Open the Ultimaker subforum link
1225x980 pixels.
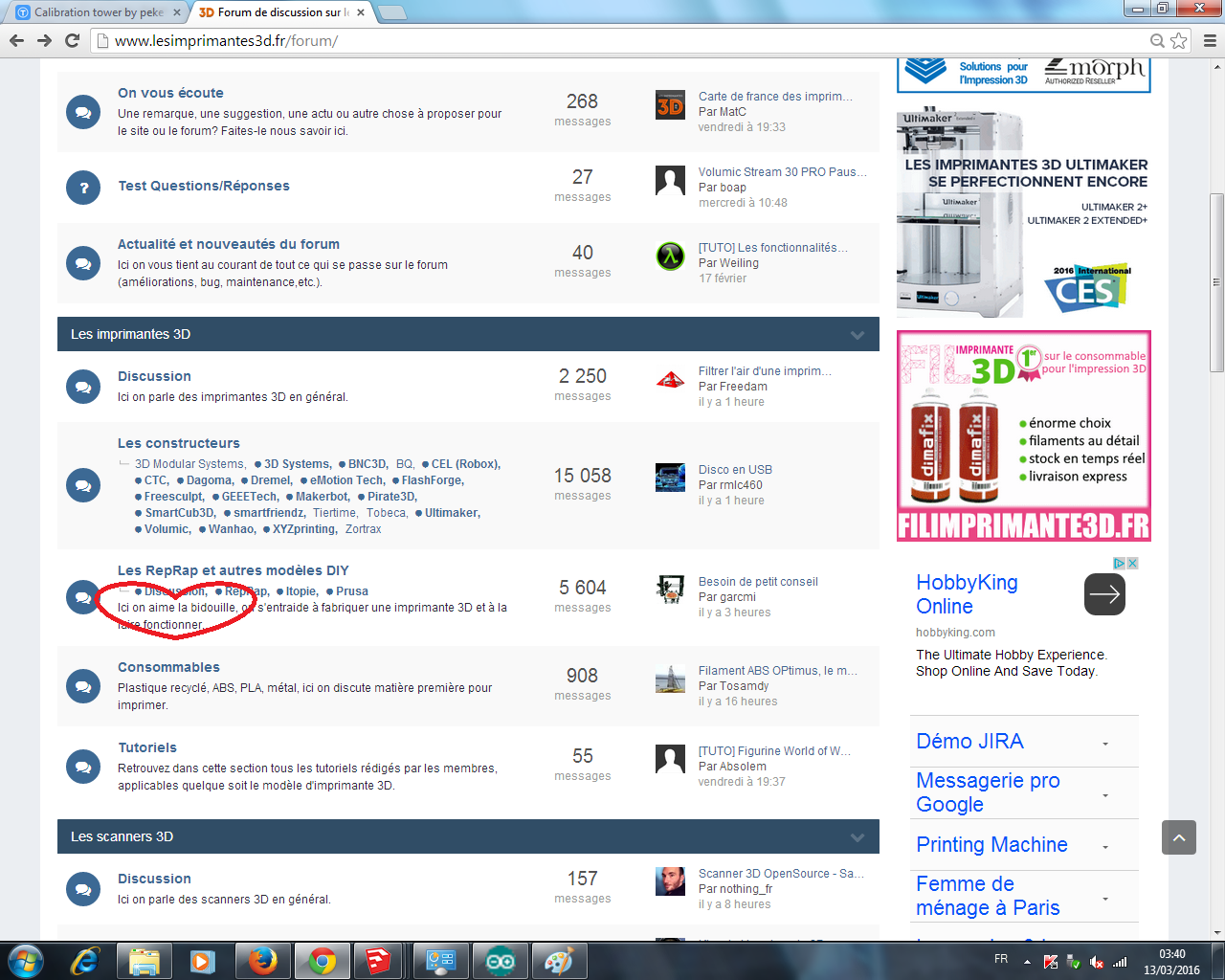pyautogui.click(x=453, y=513)
